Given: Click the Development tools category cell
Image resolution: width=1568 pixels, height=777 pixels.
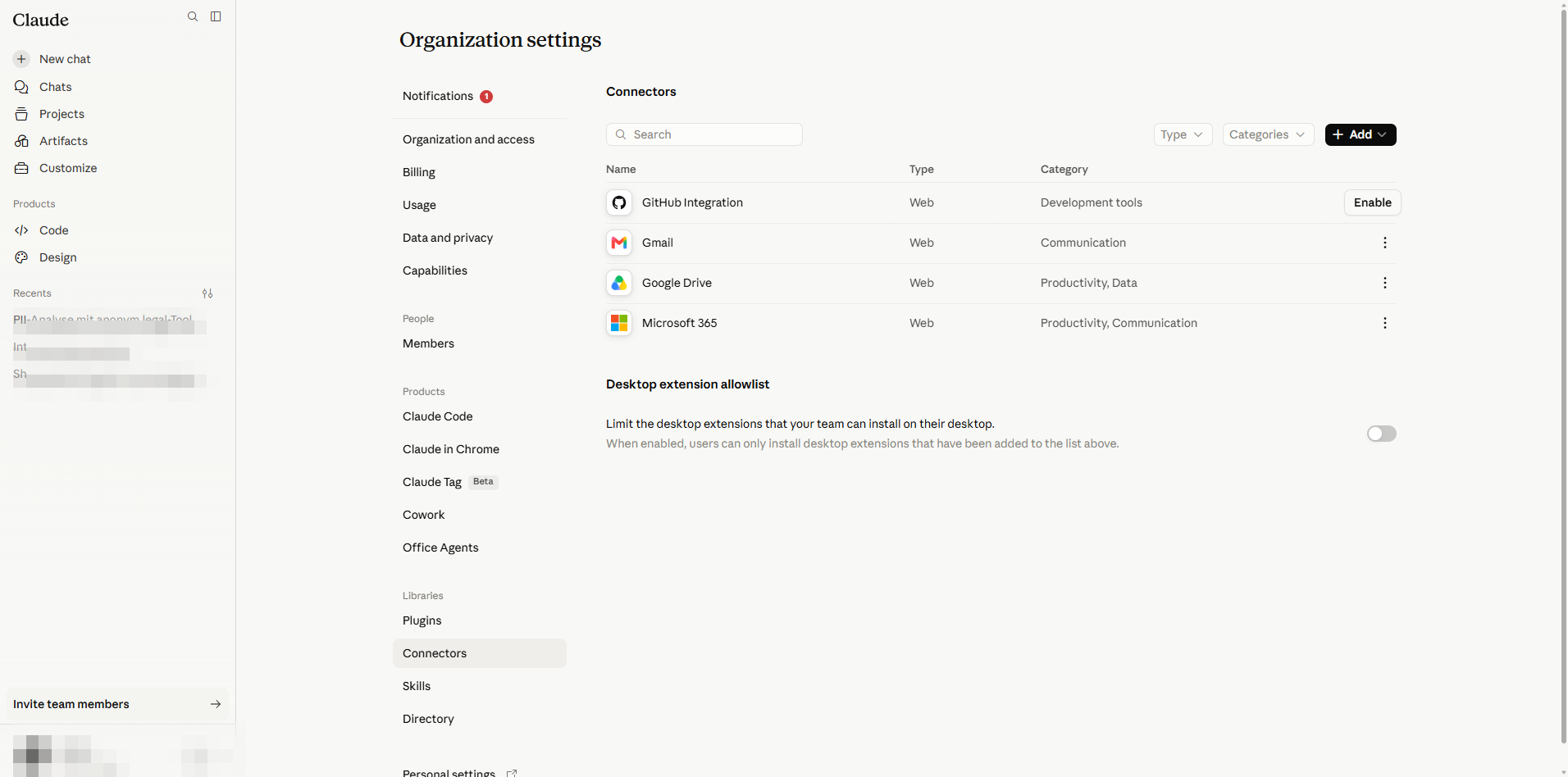Looking at the screenshot, I should click(1092, 202).
